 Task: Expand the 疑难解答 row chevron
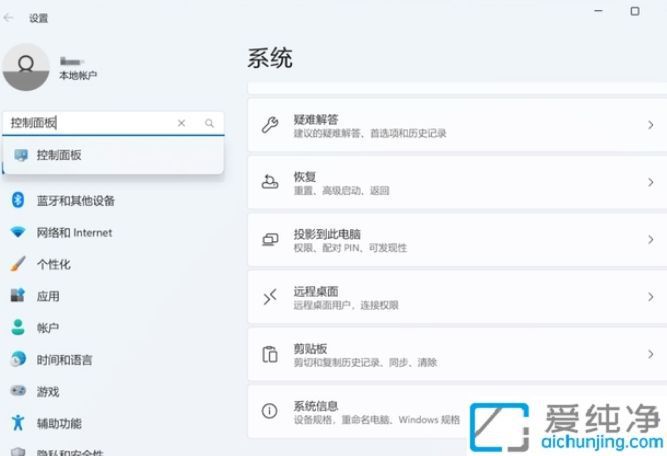pos(650,125)
